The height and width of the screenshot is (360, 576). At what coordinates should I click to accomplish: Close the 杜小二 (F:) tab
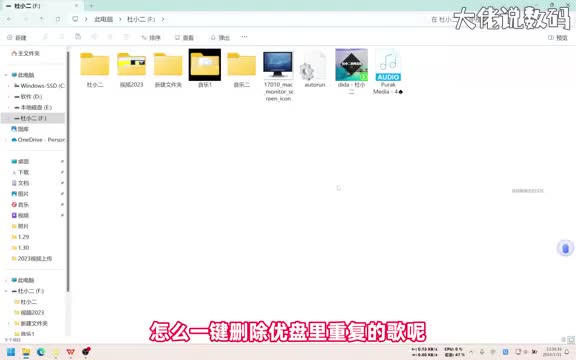(76, 6)
